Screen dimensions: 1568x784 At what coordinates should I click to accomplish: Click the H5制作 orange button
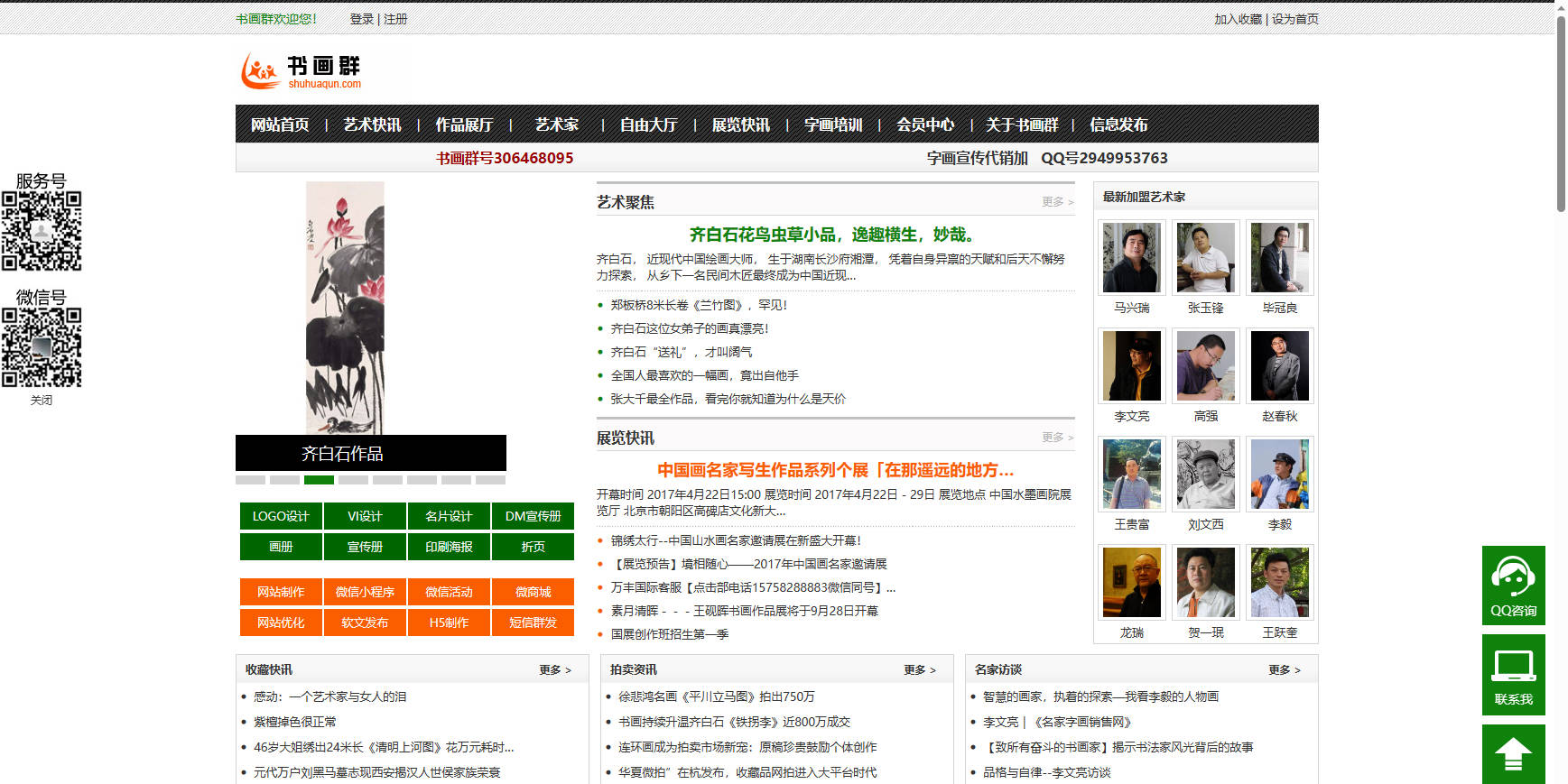449,623
